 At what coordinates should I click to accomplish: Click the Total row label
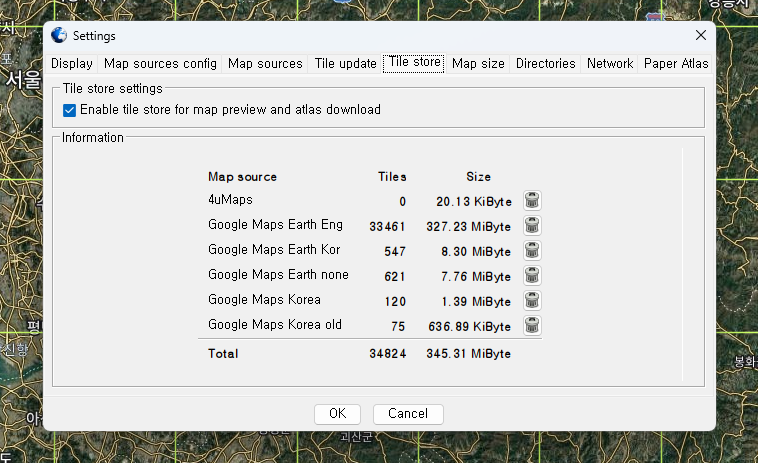click(x=223, y=354)
